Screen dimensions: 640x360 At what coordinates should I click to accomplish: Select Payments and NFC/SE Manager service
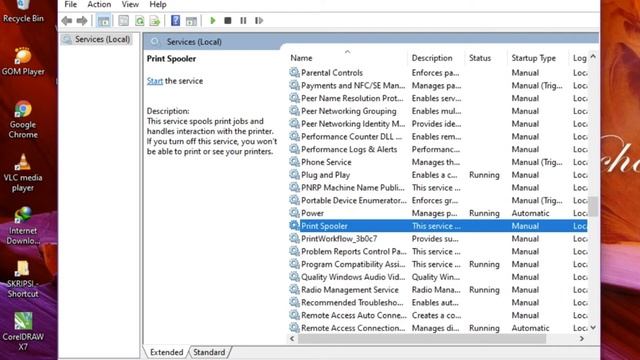click(x=353, y=85)
